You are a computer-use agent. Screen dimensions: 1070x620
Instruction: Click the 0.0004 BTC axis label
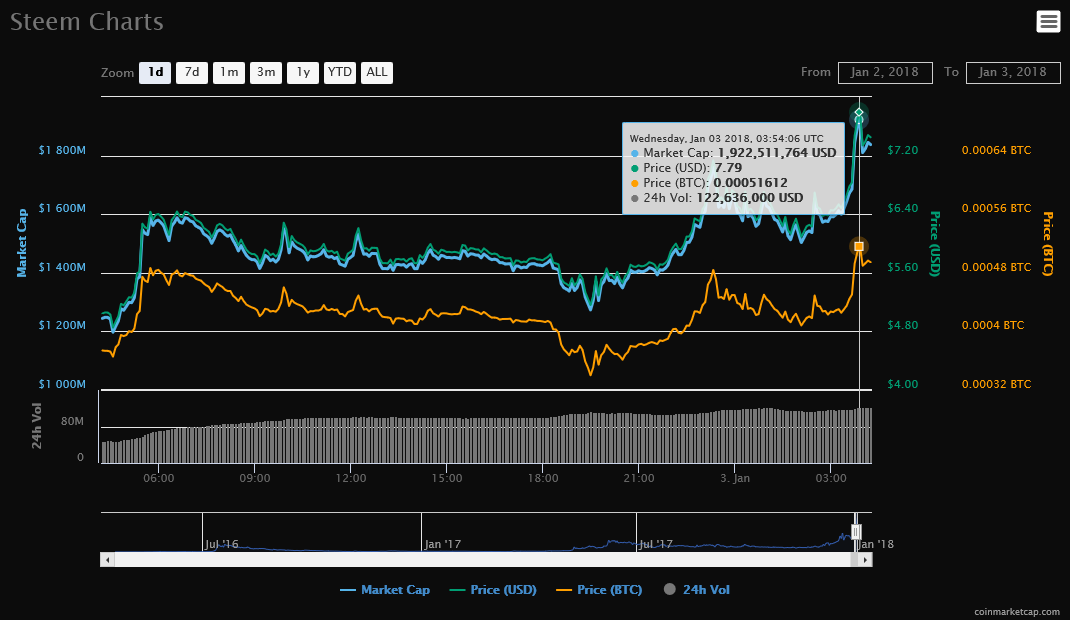click(x=993, y=325)
